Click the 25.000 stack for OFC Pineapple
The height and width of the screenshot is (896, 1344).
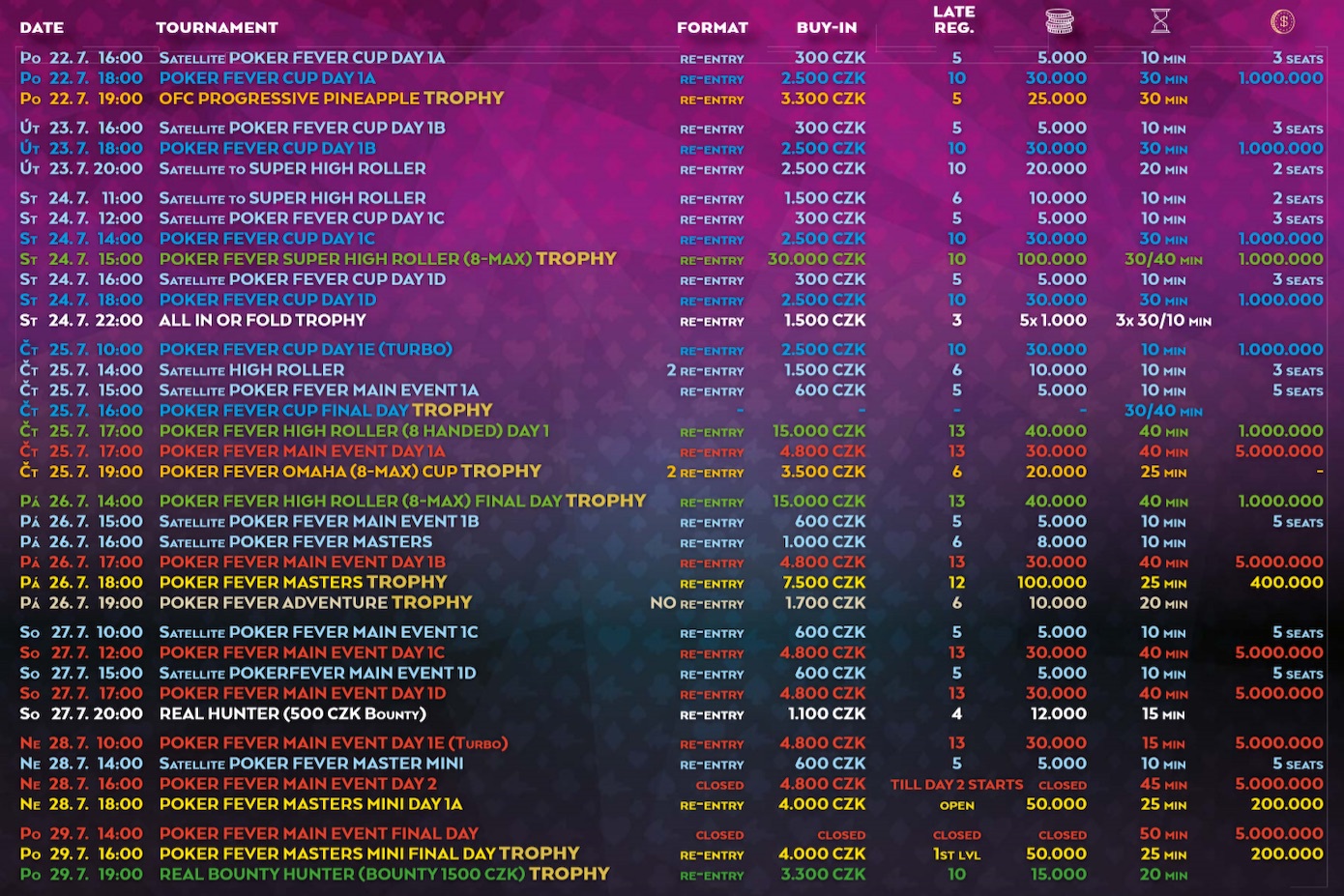[x=1057, y=99]
